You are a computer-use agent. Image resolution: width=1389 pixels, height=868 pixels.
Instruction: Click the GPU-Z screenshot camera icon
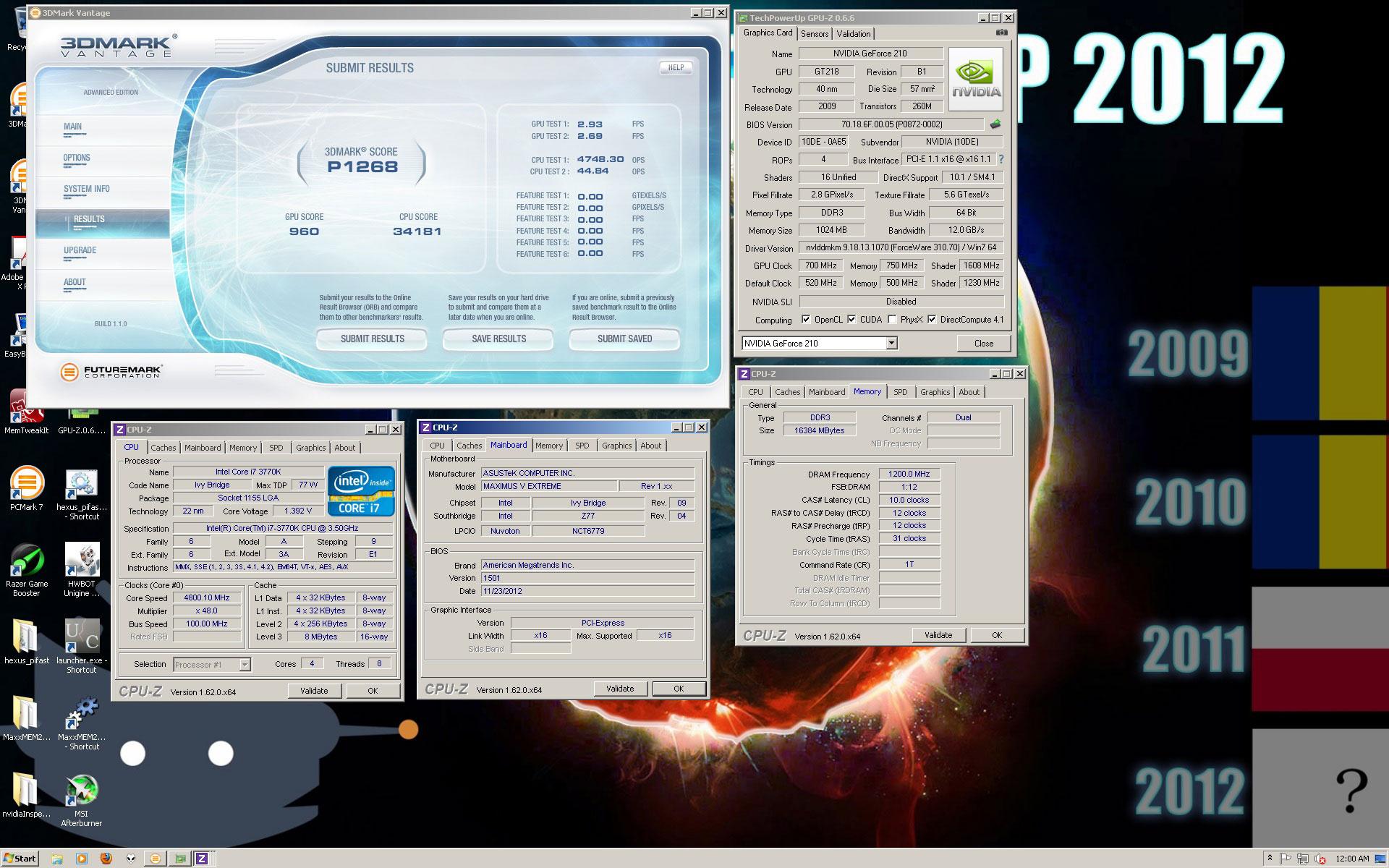coord(1002,33)
